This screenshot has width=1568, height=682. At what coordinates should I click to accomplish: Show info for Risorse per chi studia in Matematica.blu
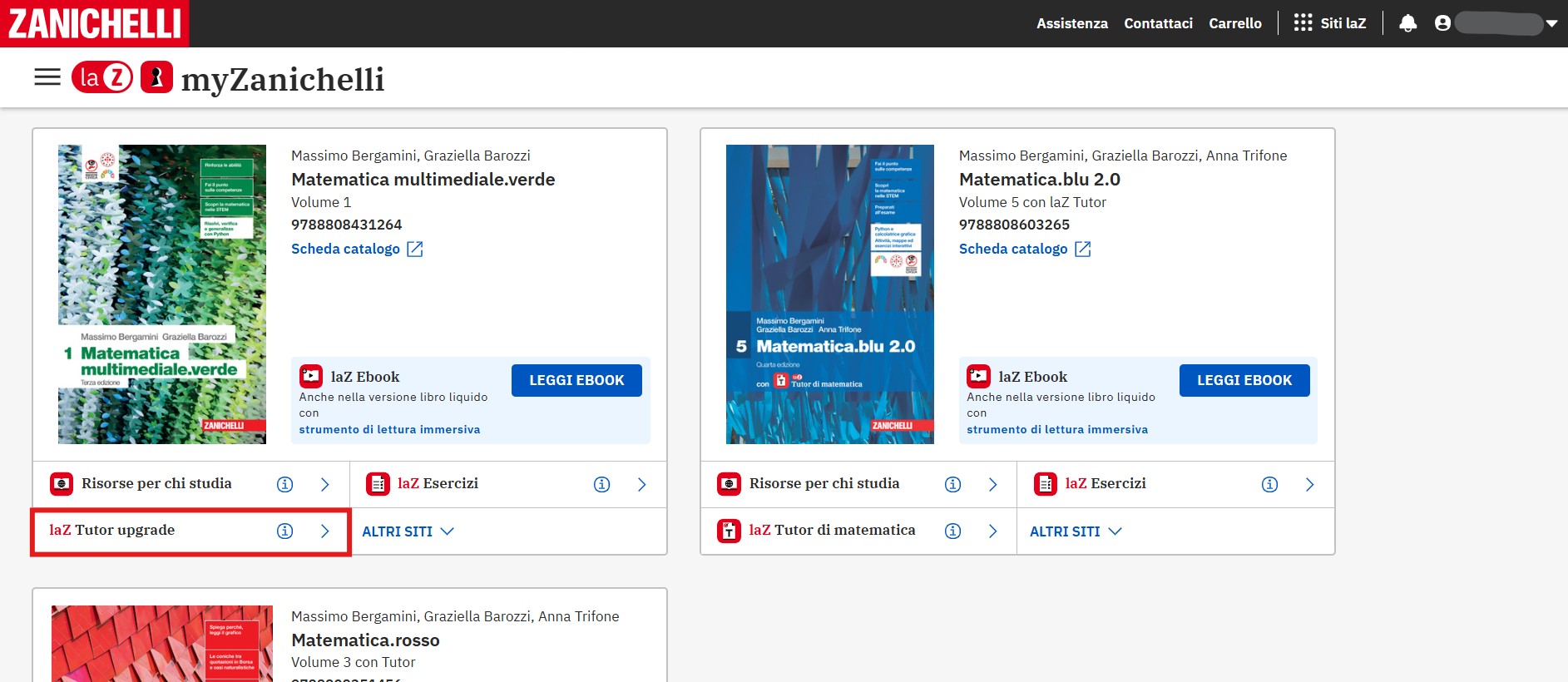(x=953, y=484)
